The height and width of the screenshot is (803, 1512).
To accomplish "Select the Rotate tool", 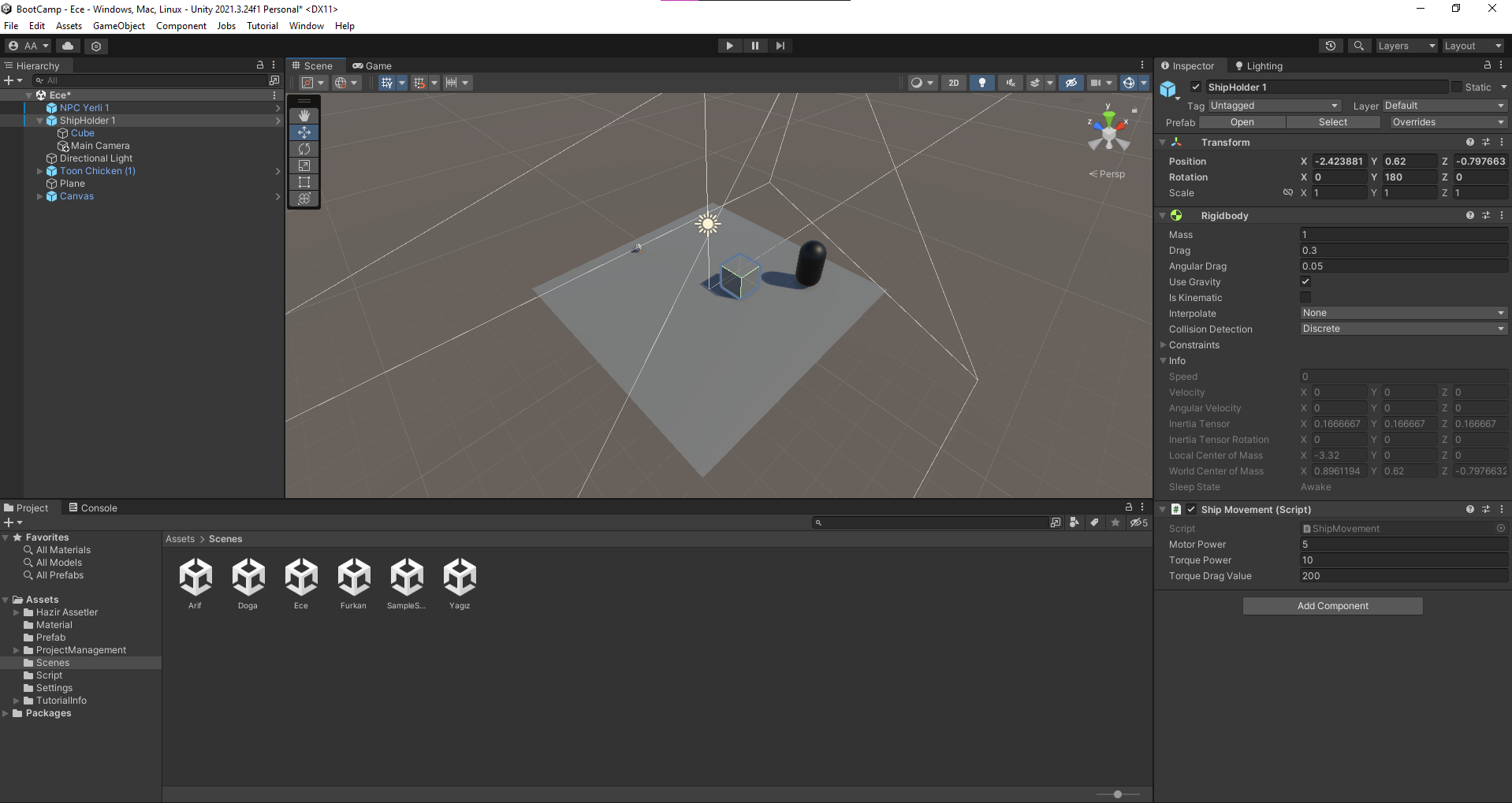I will 304,149.
